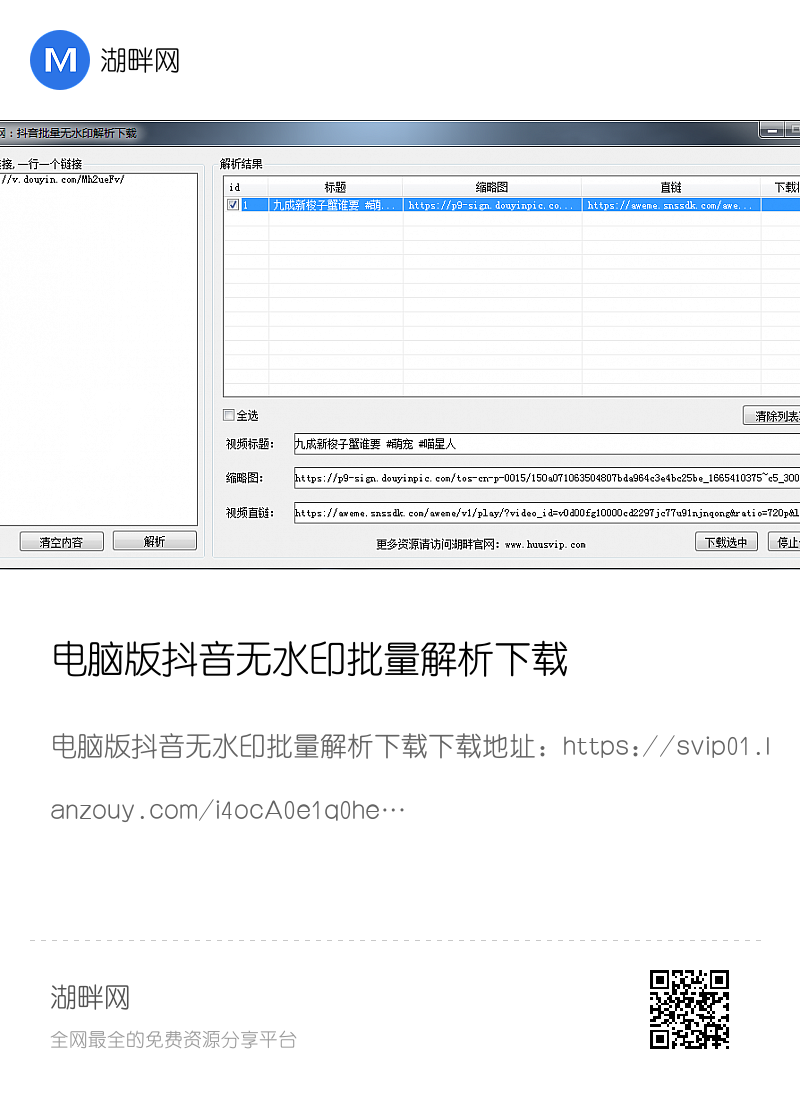Click the 湖畔网 header site name
The width and height of the screenshot is (800, 1120).
click(140, 61)
